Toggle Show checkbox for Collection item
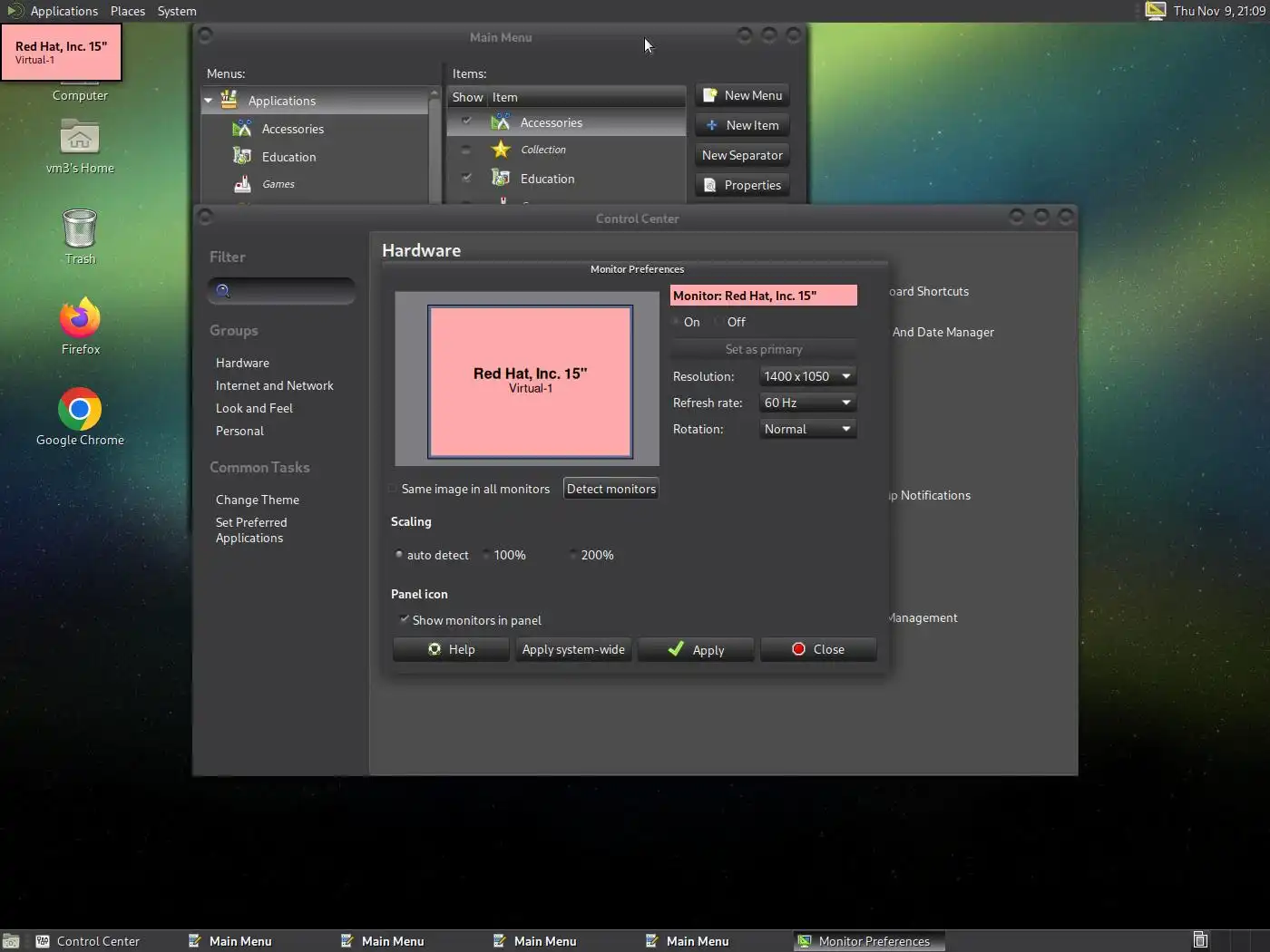The height and width of the screenshot is (952, 1270). coord(466,150)
